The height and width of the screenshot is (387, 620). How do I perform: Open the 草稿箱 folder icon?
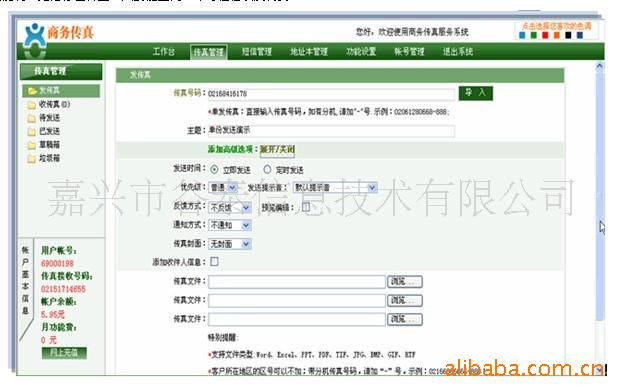[x=32, y=145]
